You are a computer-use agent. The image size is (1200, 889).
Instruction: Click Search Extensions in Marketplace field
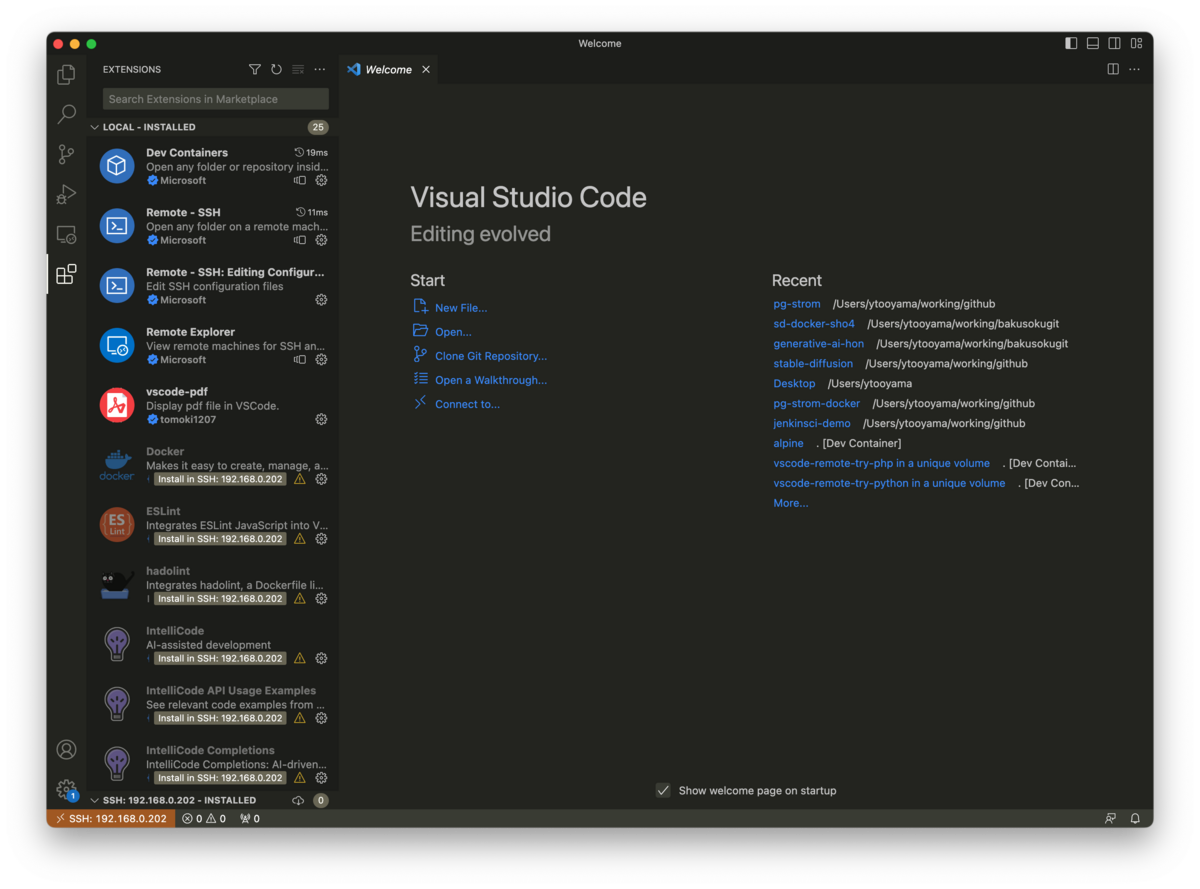215,99
